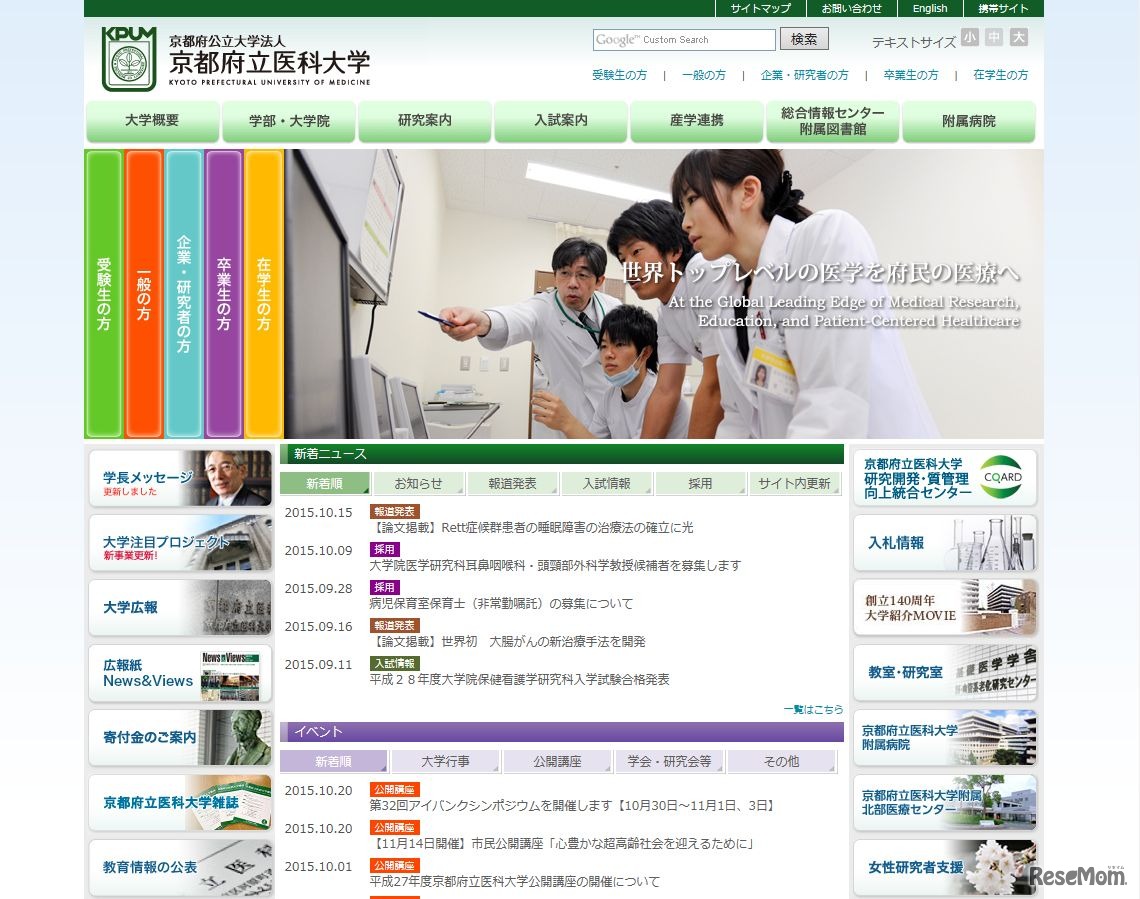Open the 寄付金のご案内 banner

[180, 738]
